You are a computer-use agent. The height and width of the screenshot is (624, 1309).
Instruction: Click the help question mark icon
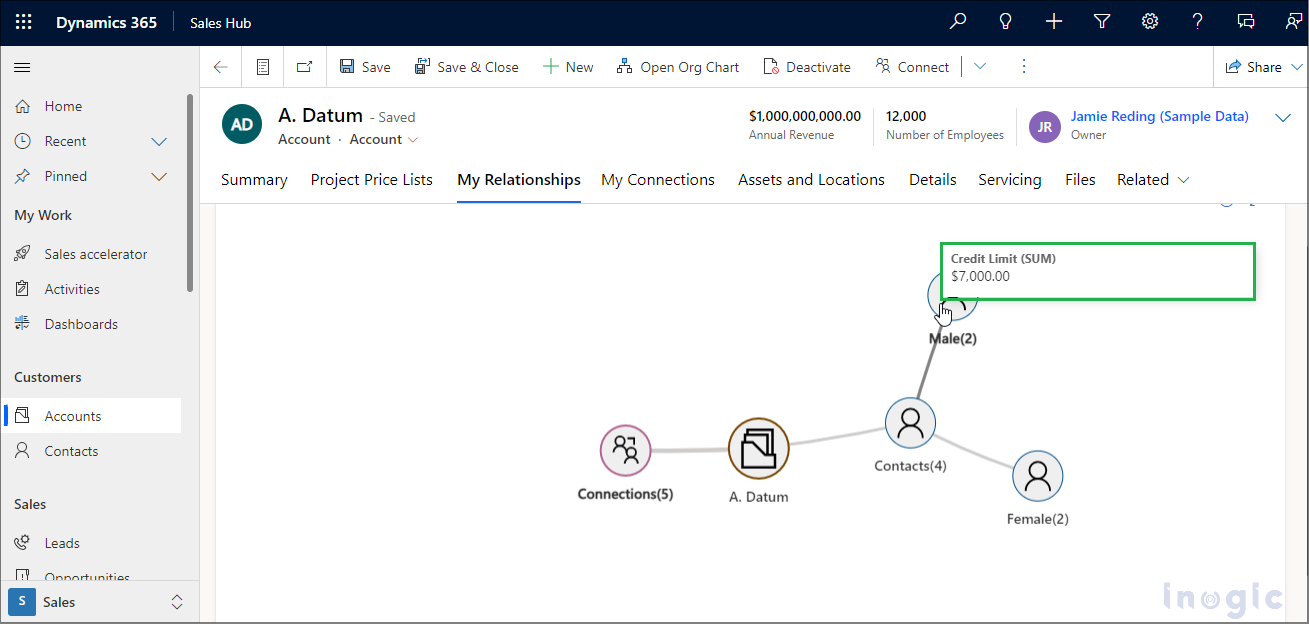[1198, 21]
